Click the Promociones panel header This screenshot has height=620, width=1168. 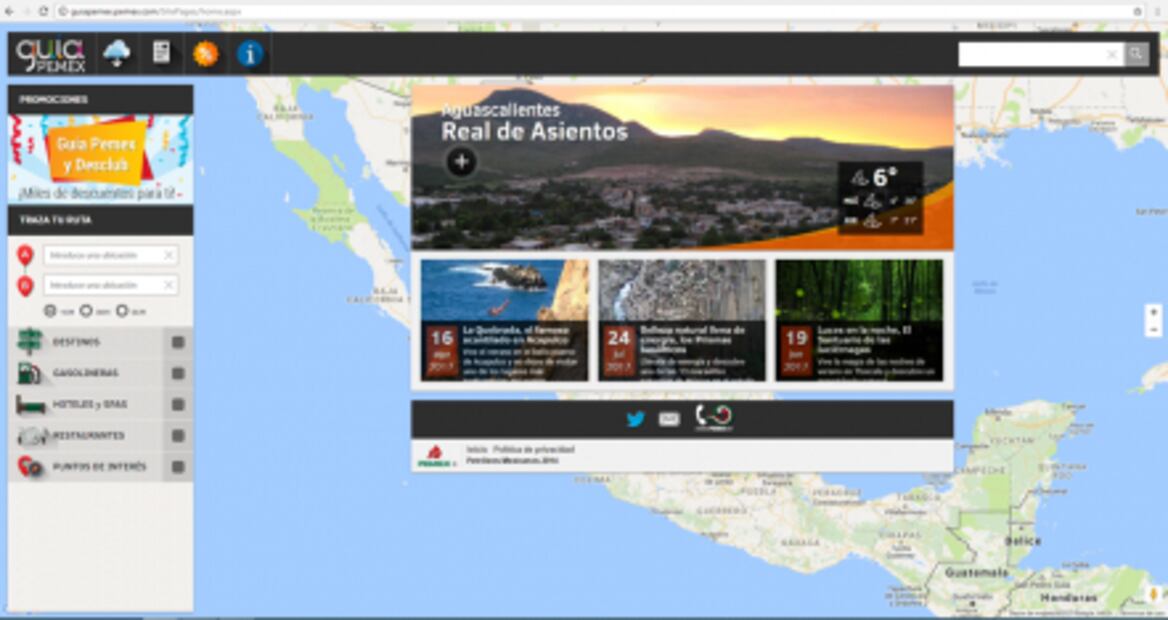[100, 100]
